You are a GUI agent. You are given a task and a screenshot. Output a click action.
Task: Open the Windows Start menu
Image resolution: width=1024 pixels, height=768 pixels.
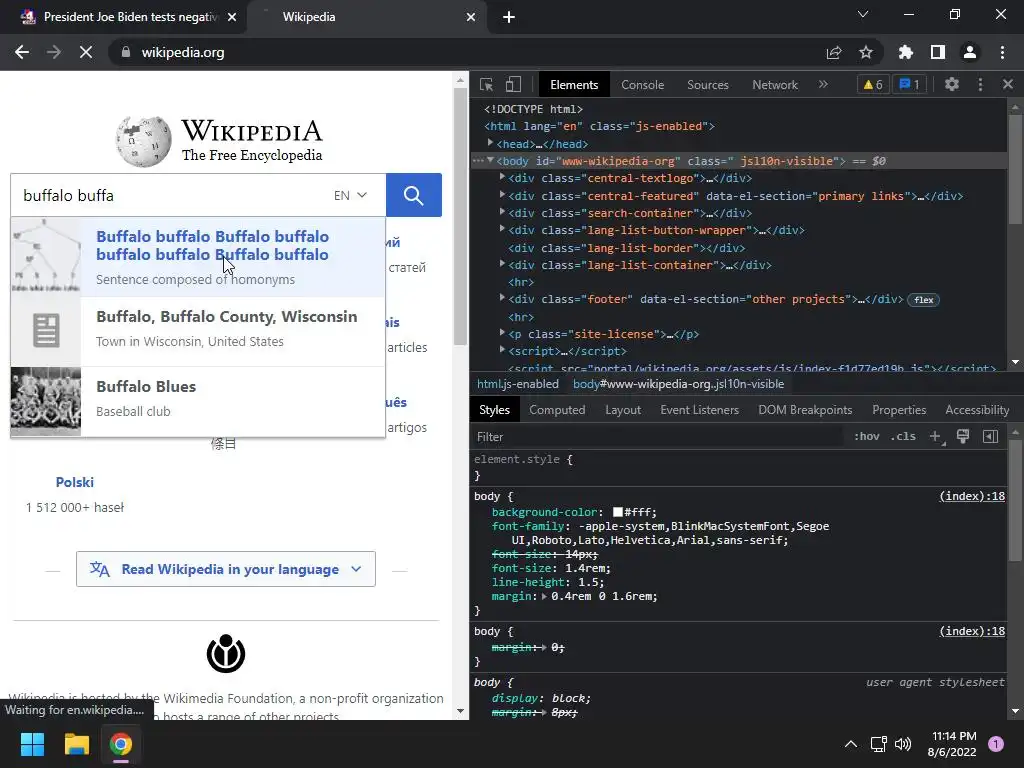click(x=32, y=744)
